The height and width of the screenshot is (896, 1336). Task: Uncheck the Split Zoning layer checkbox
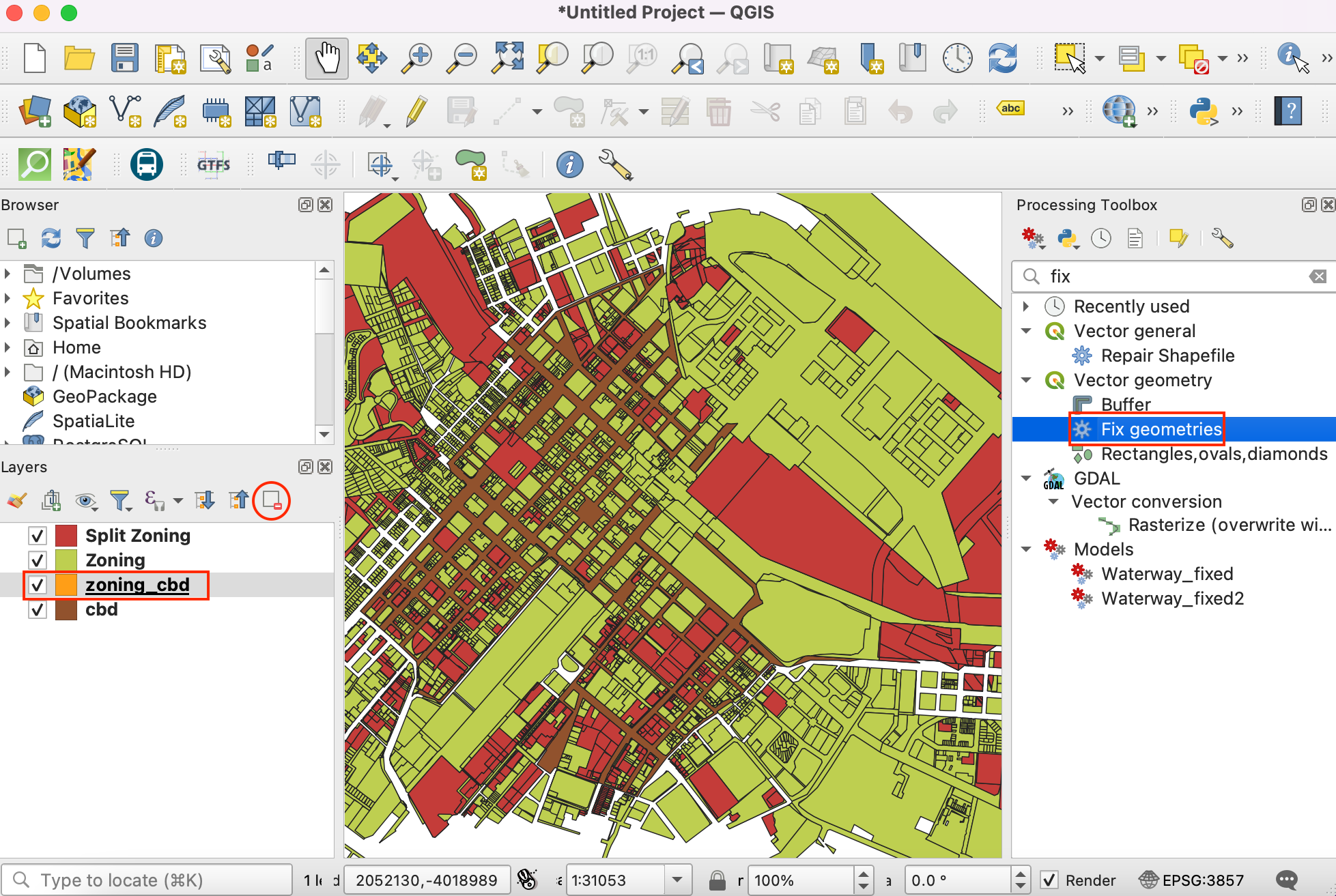(38, 536)
